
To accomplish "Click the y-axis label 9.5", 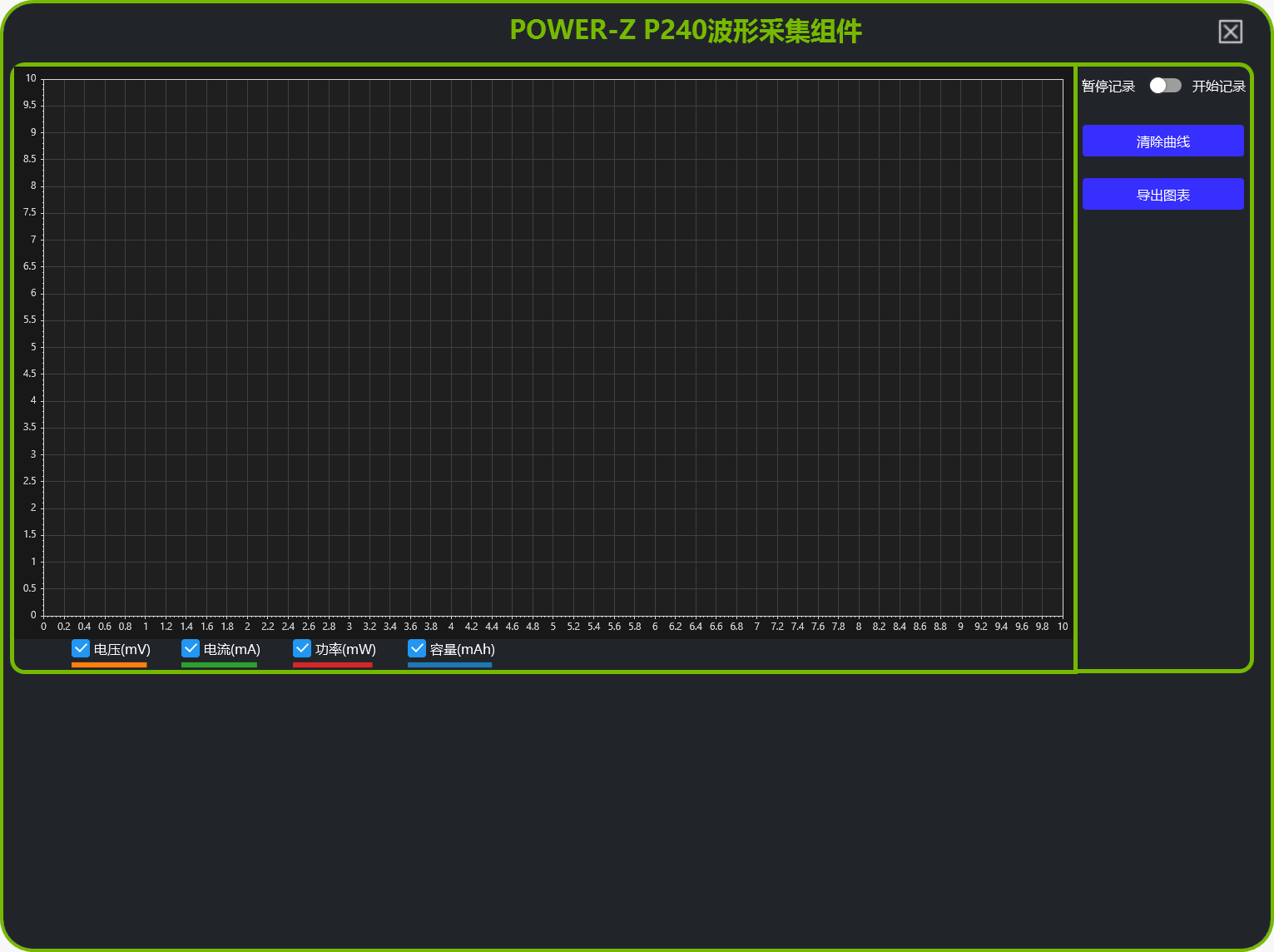I will pyautogui.click(x=30, y=105).
